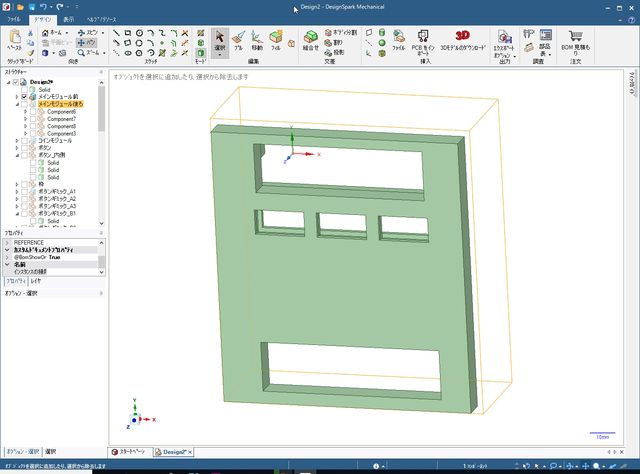Toggle checkbox next to Component6
This screenshot has height=474, width=640.
[x=33, y=111]
